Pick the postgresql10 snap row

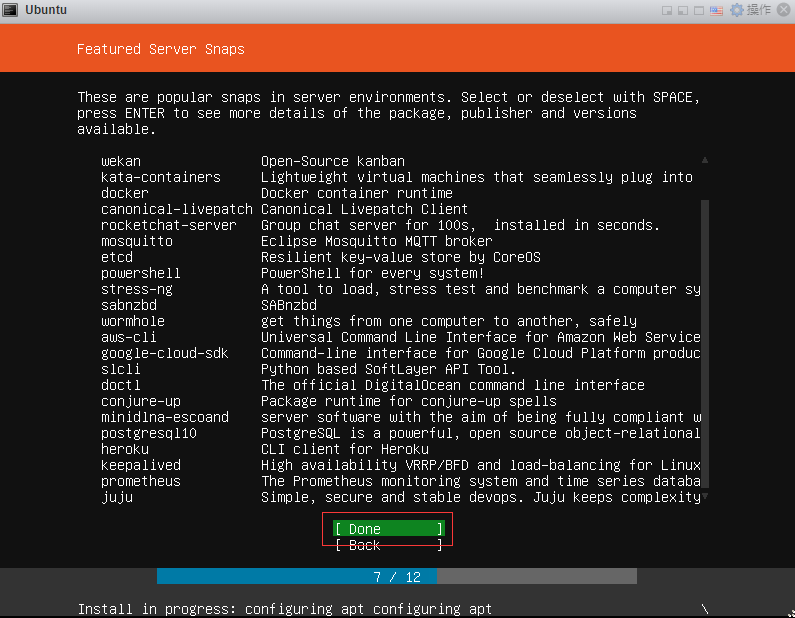[148, 433]
